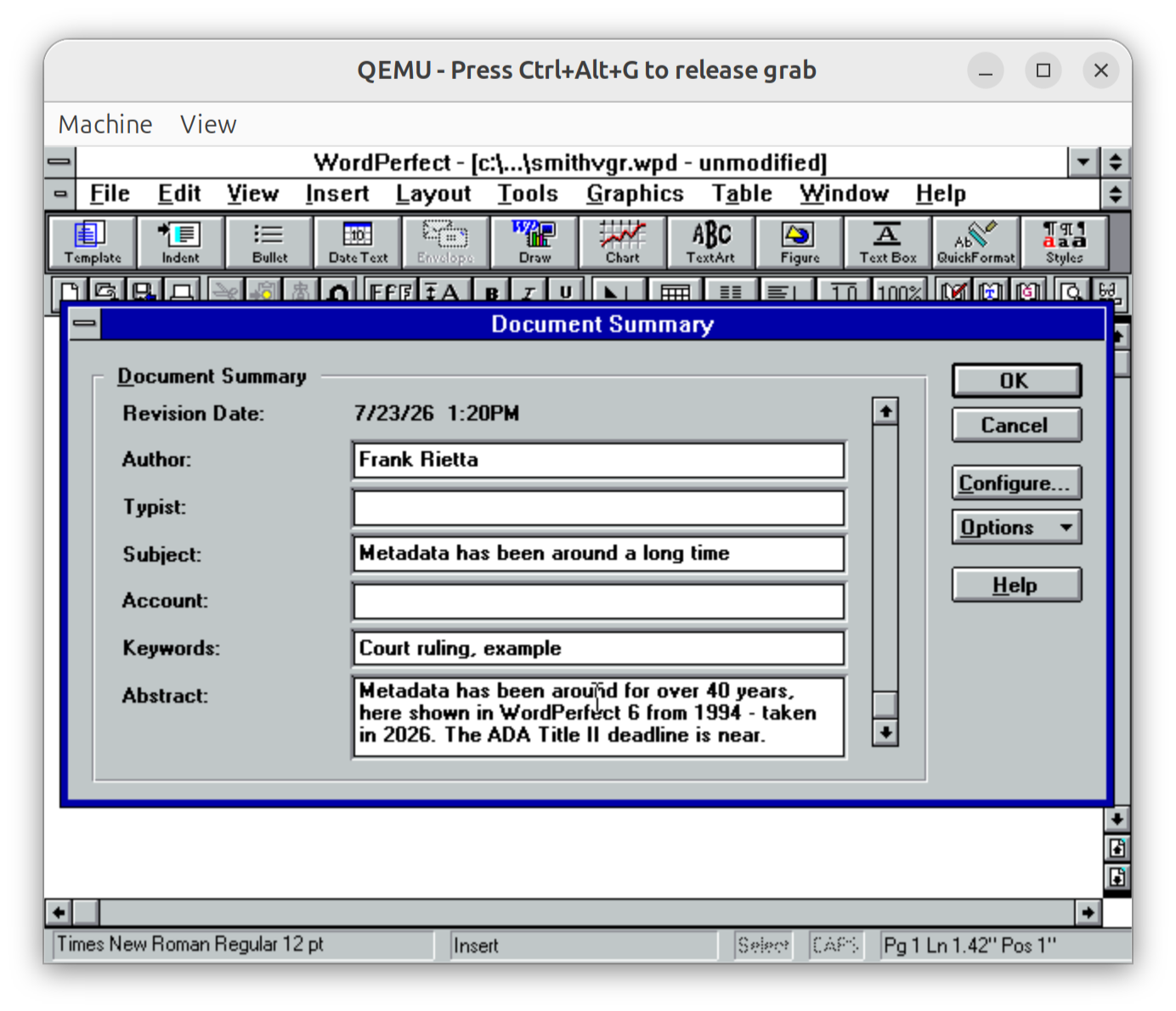The width and height of the screenshot is (1176, 1011).
Task: Create a Text Box
Action: pyautogui.click(x=888, y=242)
